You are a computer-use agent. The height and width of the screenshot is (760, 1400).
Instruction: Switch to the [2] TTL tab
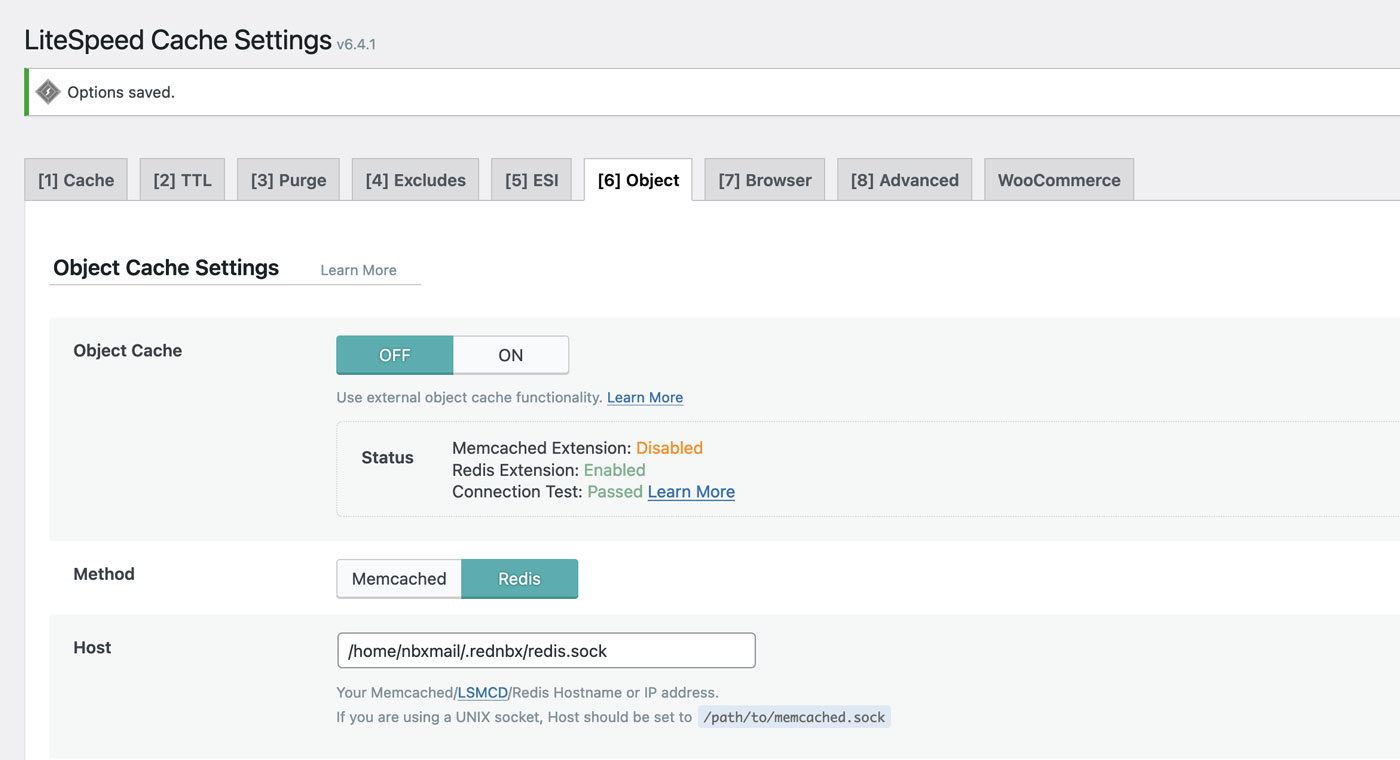pyautogui.click(x=182, y=180)
